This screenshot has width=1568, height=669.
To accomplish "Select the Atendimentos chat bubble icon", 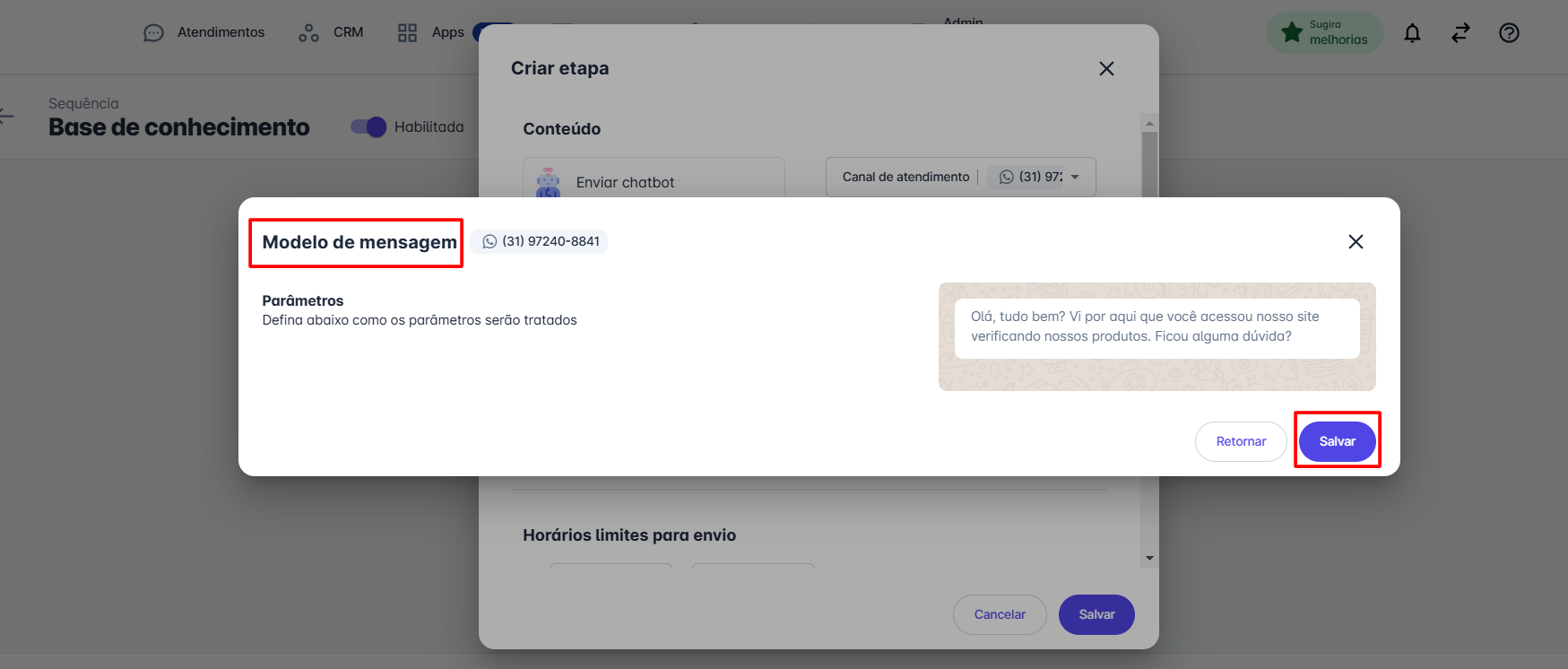I will coord(153,32).
